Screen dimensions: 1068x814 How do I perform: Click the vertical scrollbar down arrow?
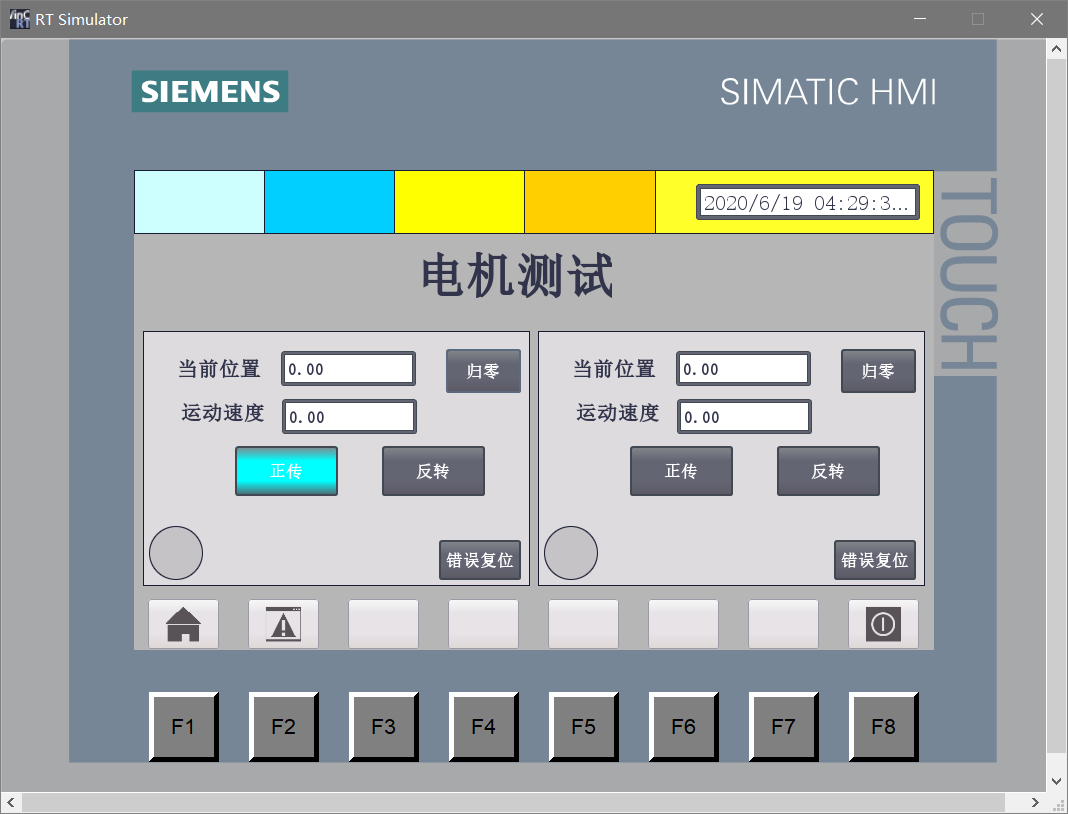pos(1056,781)
